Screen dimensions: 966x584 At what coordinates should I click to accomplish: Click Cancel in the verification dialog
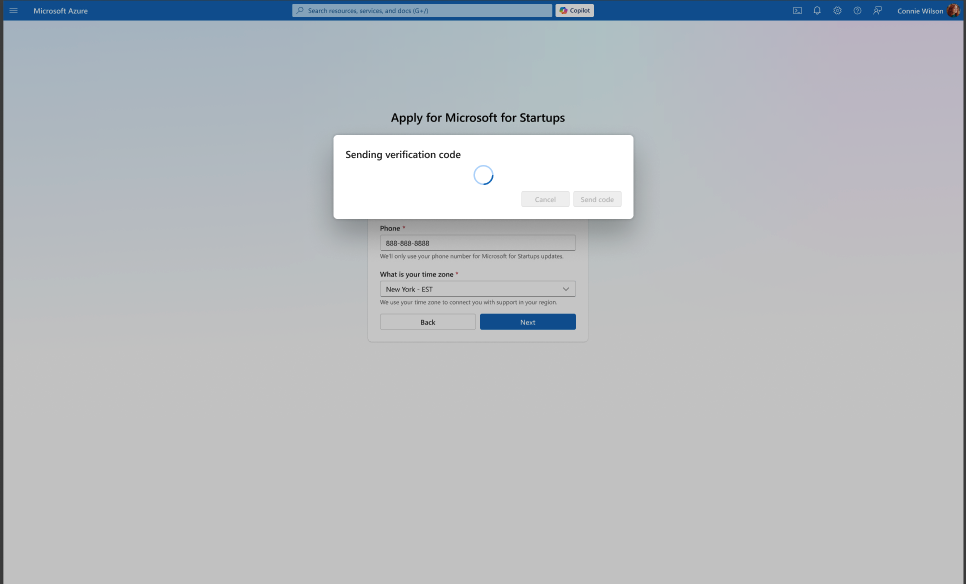pyautogui.click(x=545, y=199)
